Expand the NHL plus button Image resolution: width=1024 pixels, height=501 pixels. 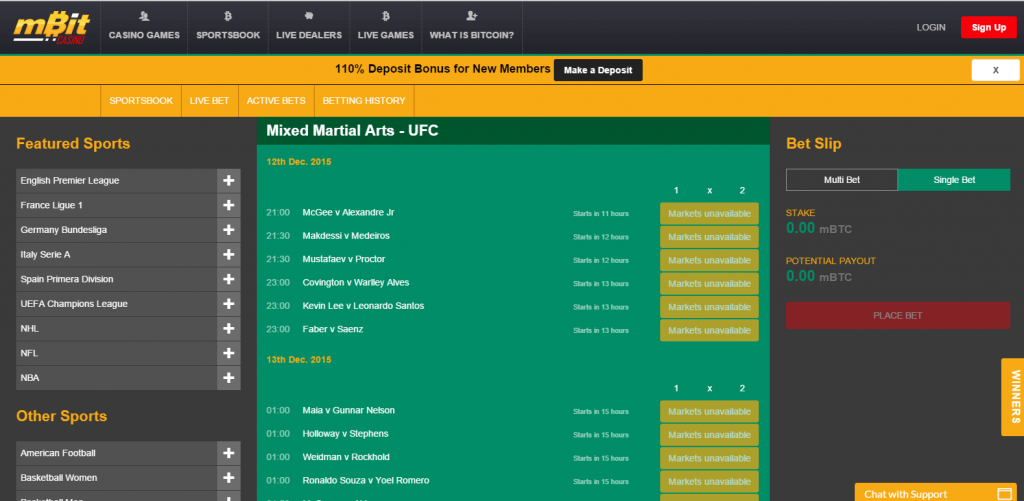[x=229, y=329]
